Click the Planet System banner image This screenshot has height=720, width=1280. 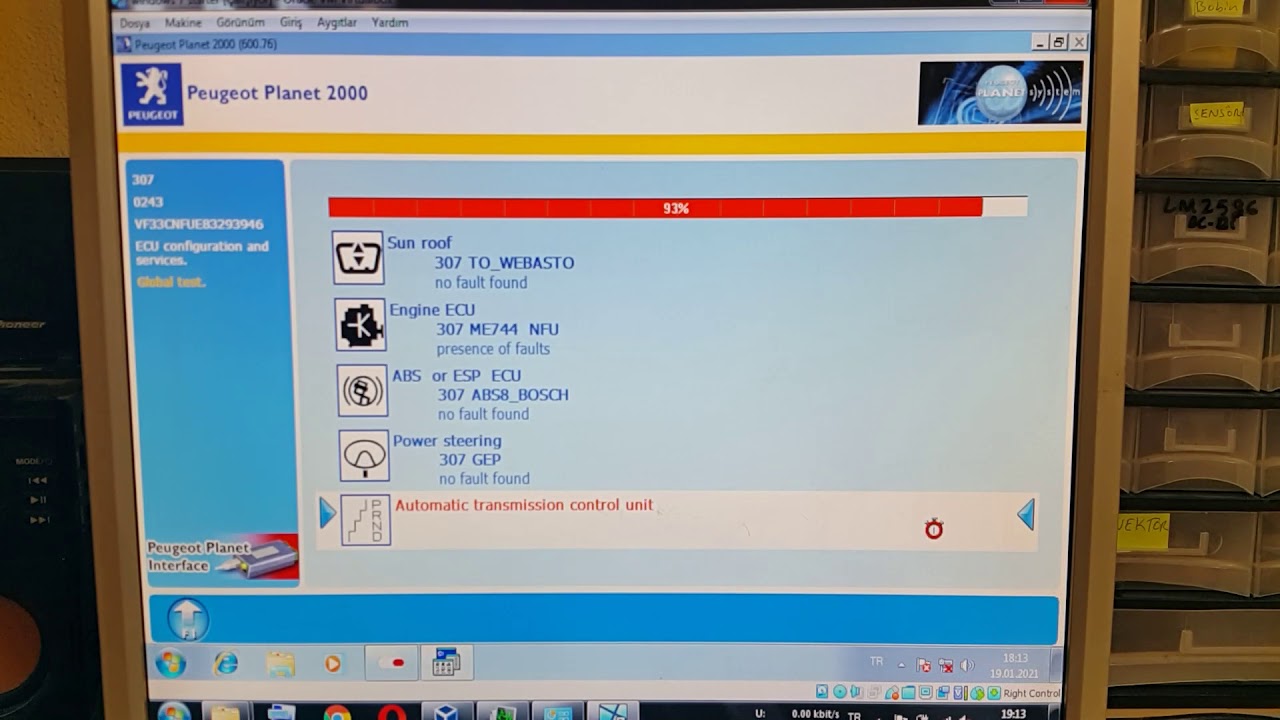(x=1000, y=93)
